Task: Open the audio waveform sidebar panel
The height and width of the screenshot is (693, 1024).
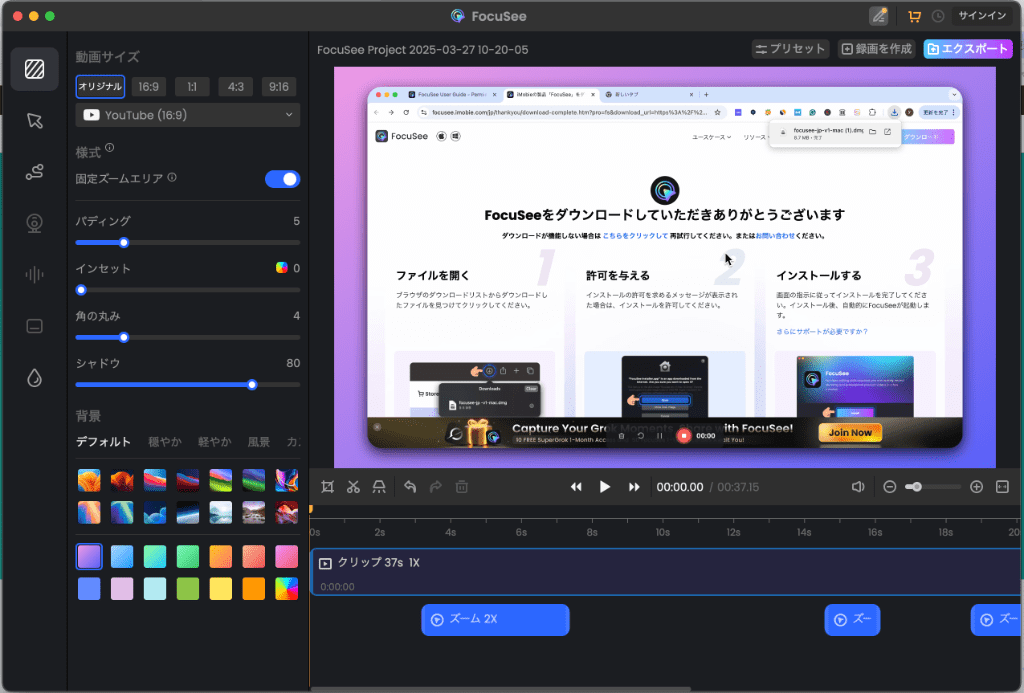Action: tap(35, 274)
